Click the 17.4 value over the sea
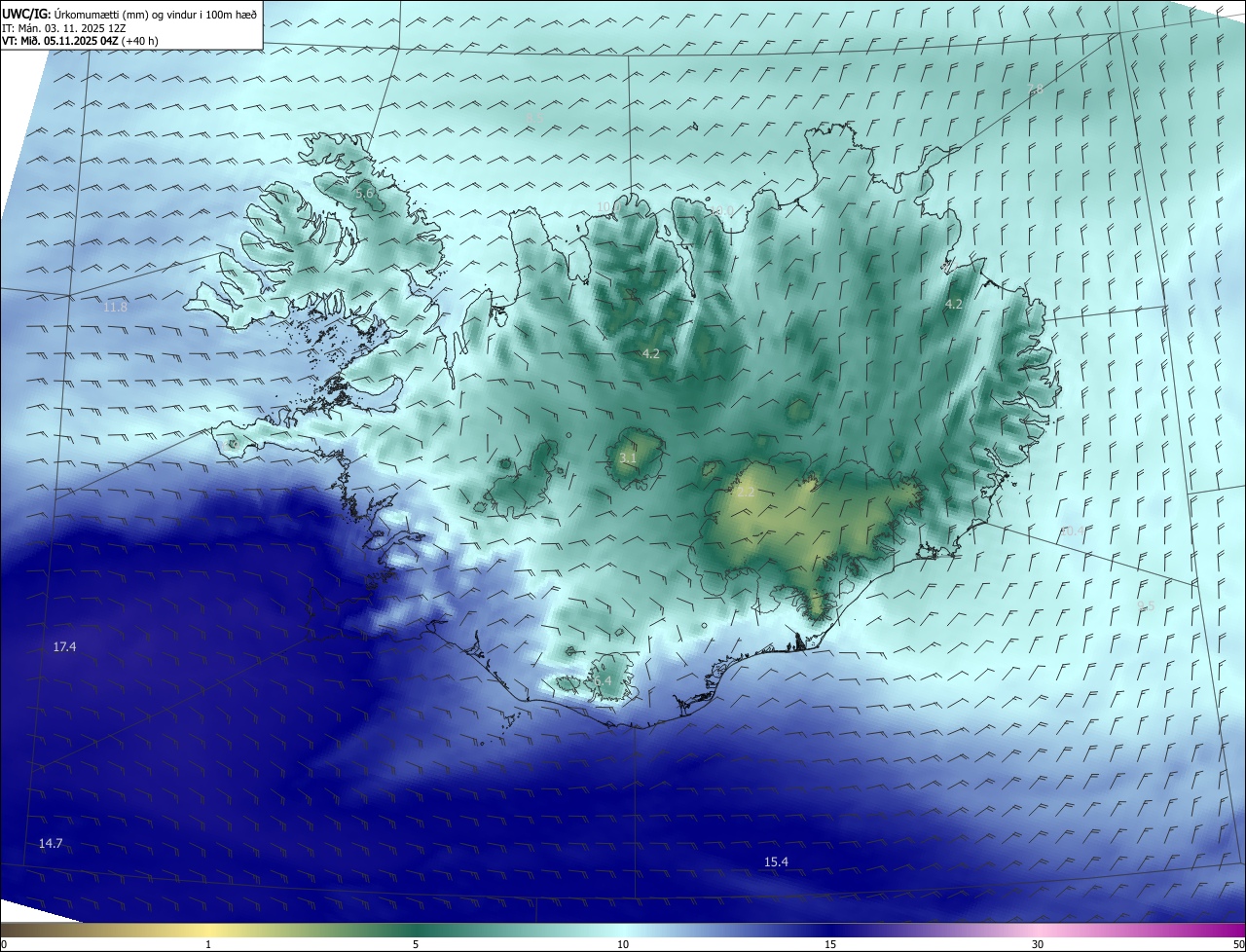 click(x=65, y=646)
